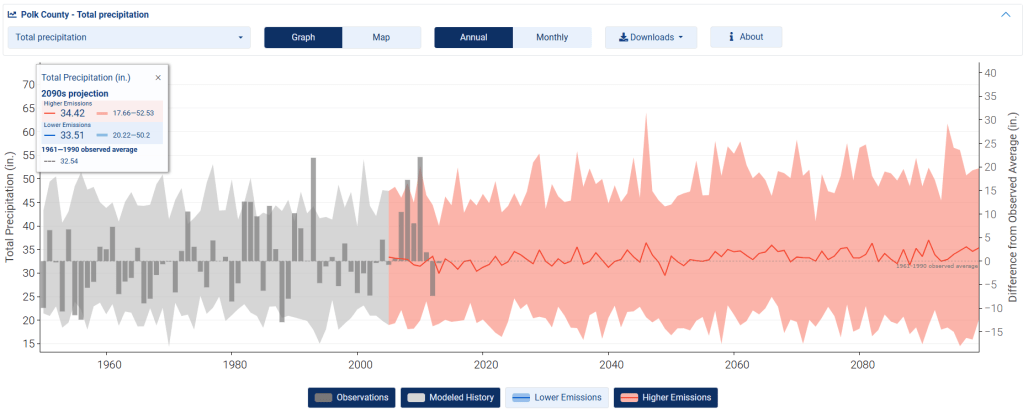Collapse the Polk County panel chevron
The width and height of the screenshot is (1023, 417).
[1005, 15]
